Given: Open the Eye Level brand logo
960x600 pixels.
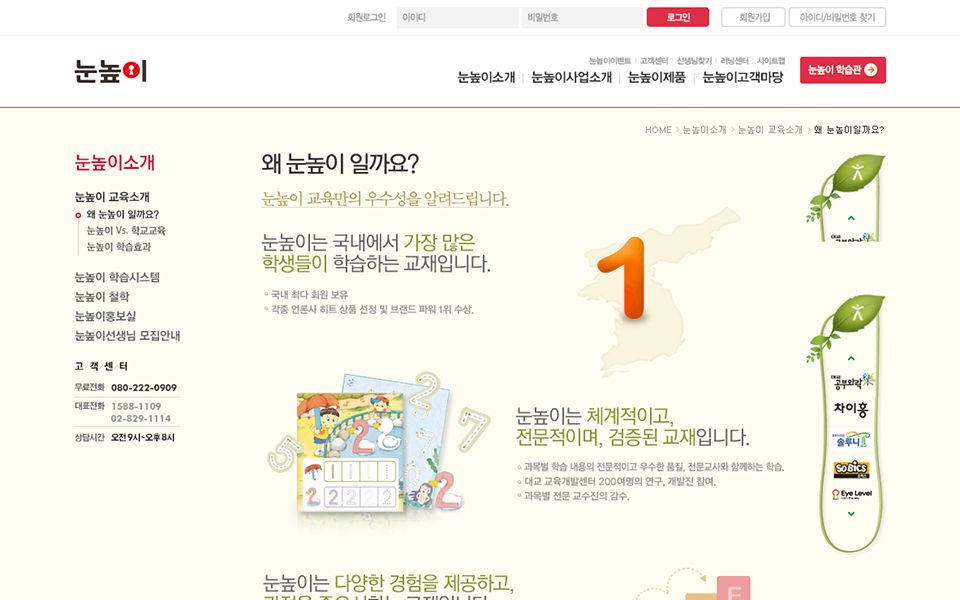Looking at the screenshot, I should [852, 494].
